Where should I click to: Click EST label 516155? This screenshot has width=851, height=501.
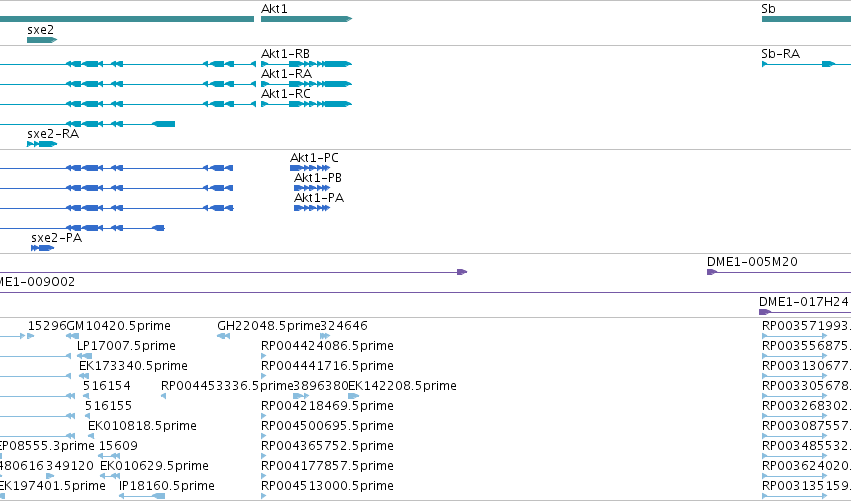click(x=108, y=406)
